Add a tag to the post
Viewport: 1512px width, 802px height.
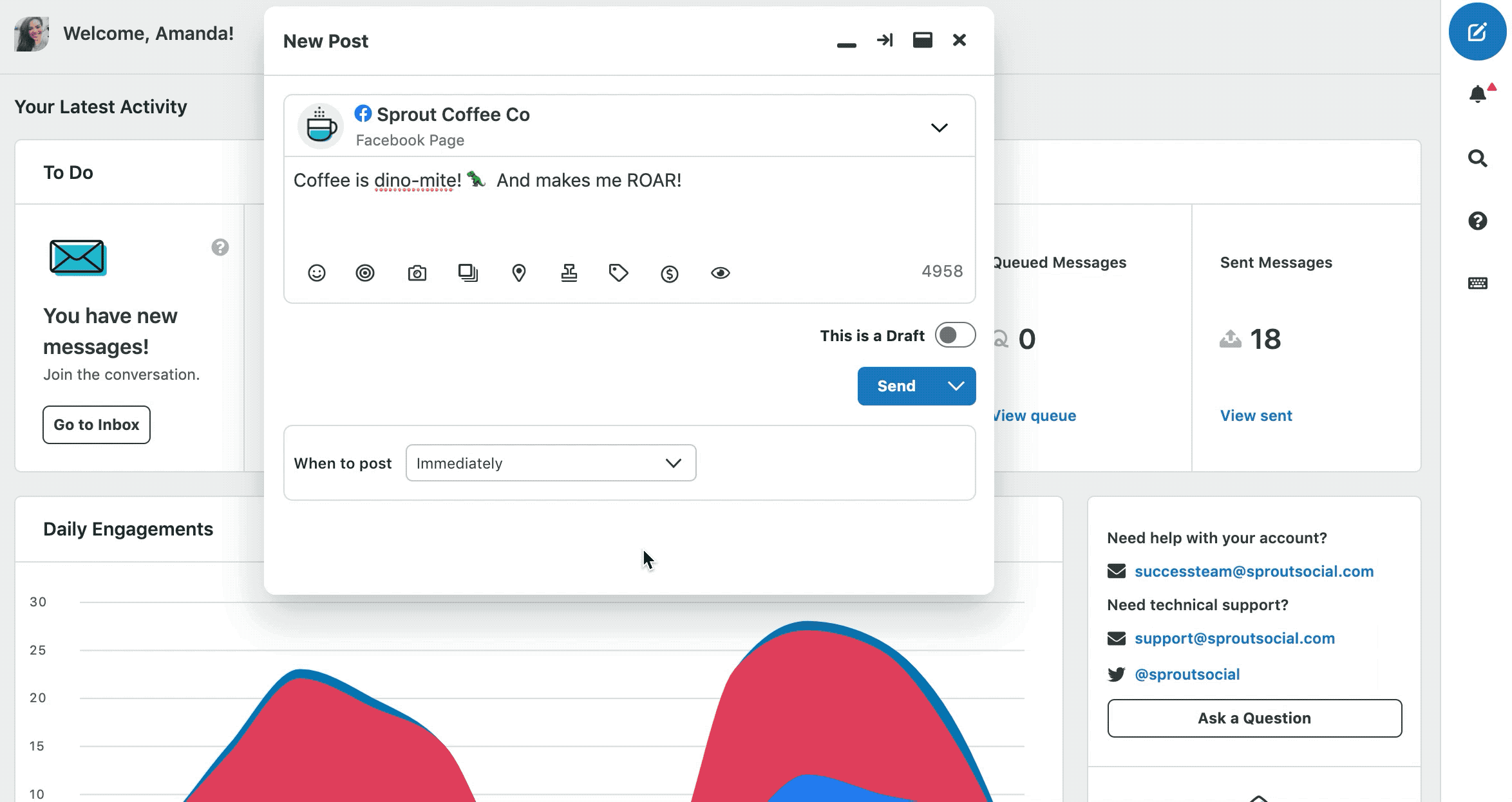coord(618,273)
